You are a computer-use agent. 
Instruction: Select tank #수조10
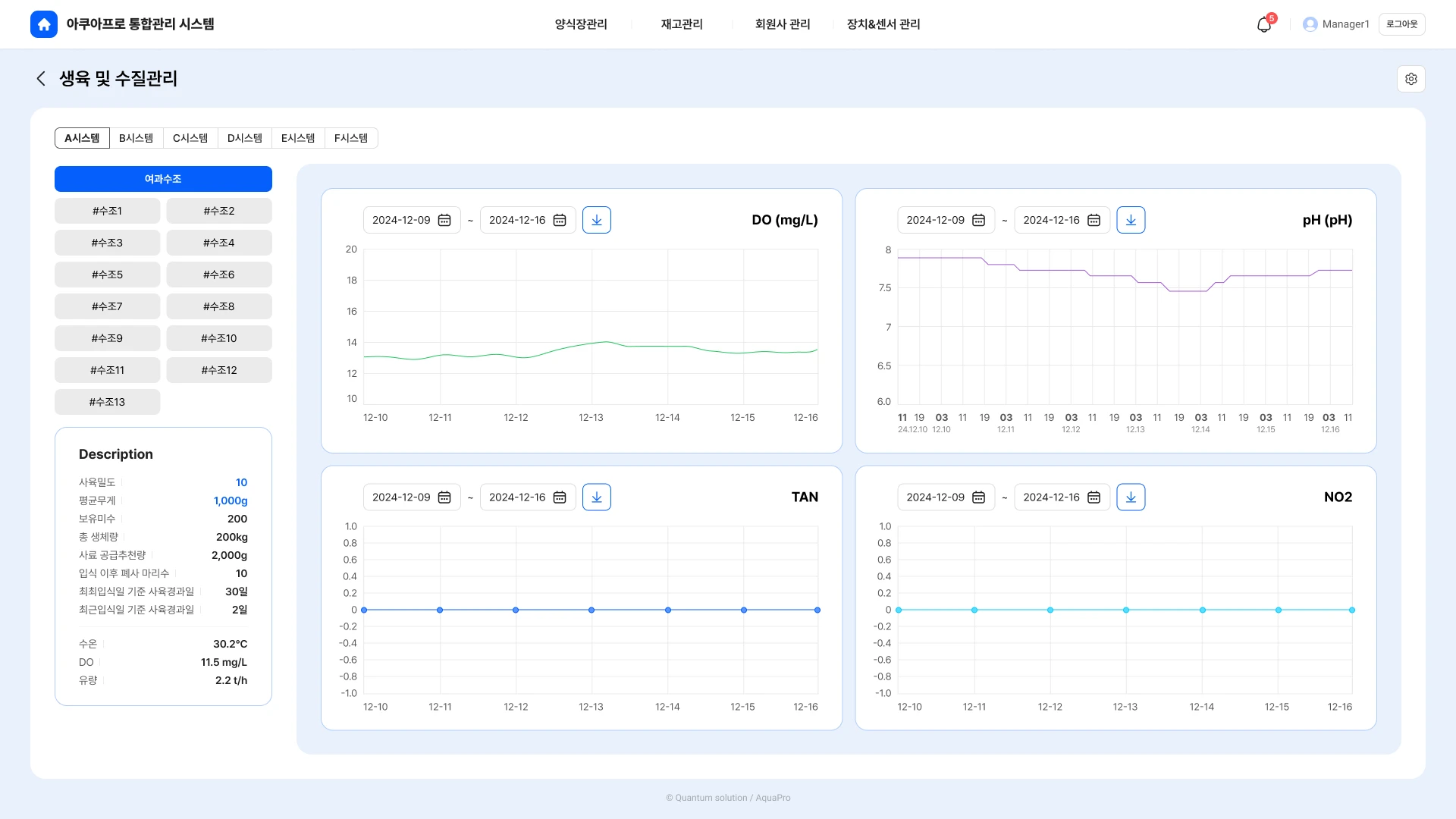coord(219,338)
